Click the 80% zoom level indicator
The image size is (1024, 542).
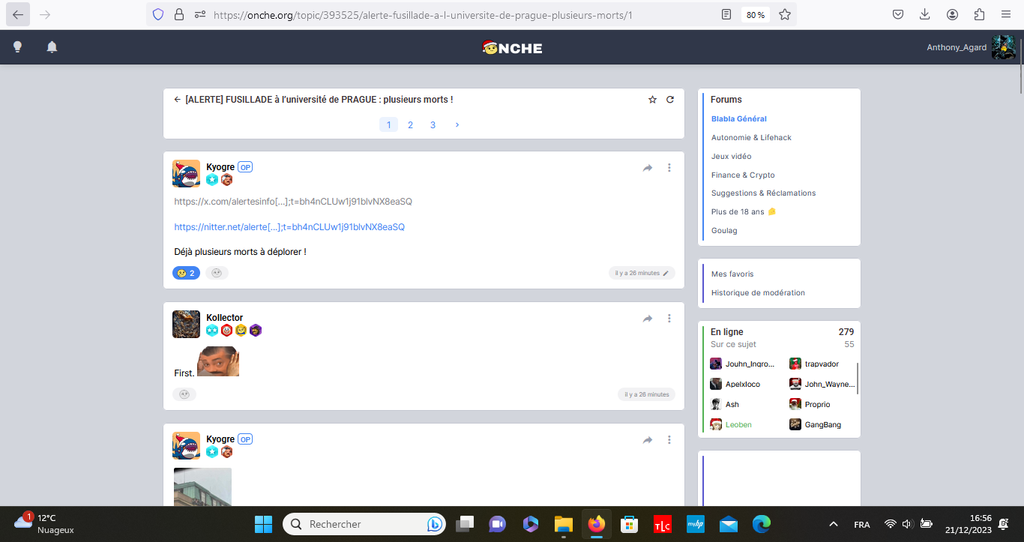[x=755, y=15]
